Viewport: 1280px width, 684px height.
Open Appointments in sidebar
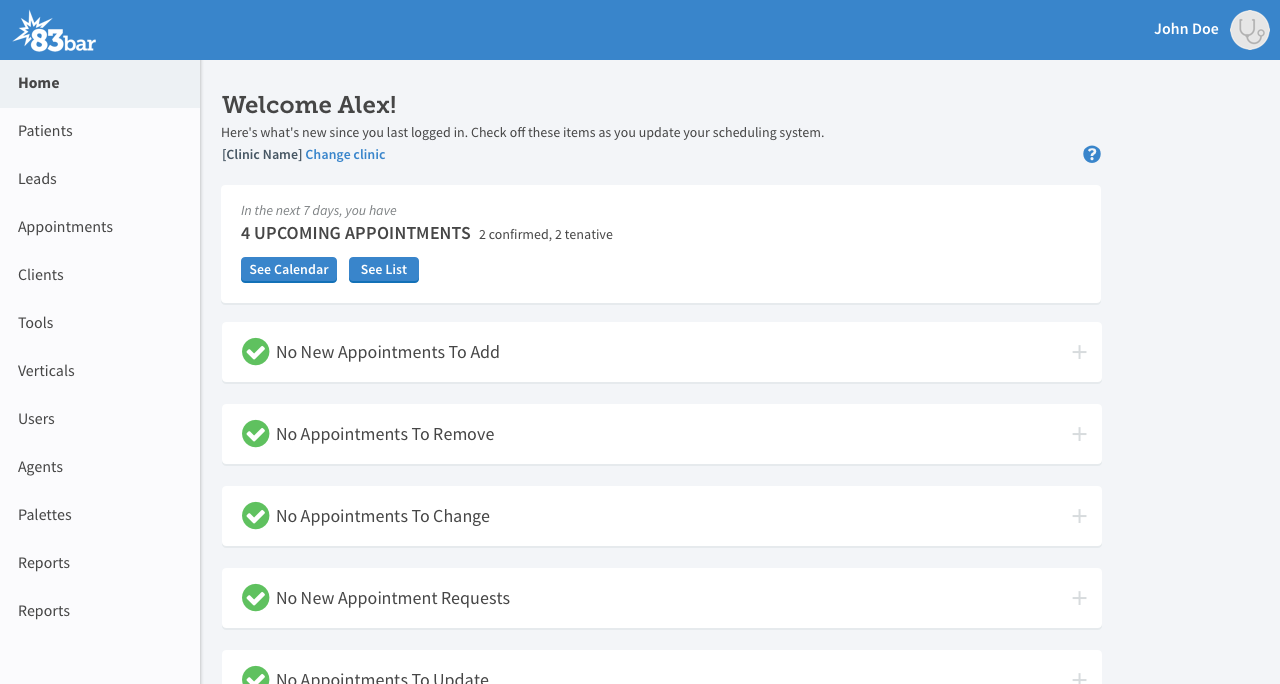100,227
